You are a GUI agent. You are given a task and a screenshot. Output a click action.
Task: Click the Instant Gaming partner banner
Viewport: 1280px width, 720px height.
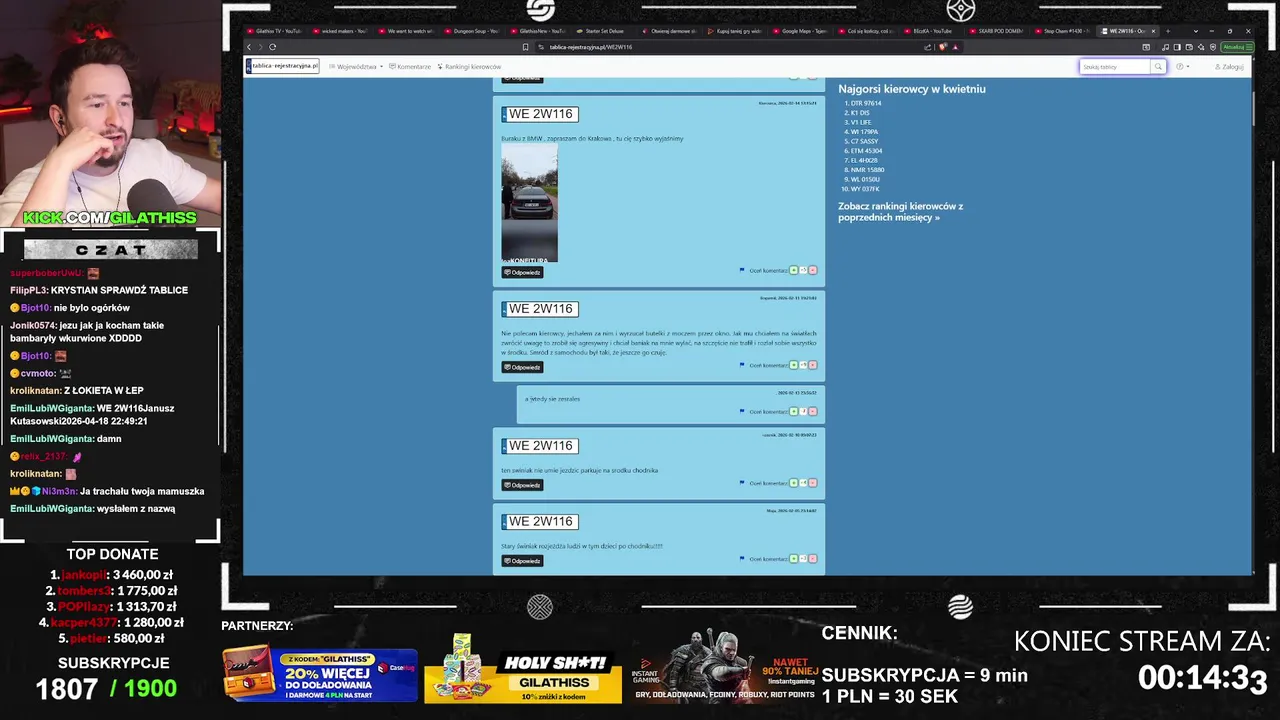[x=725, y=668]
